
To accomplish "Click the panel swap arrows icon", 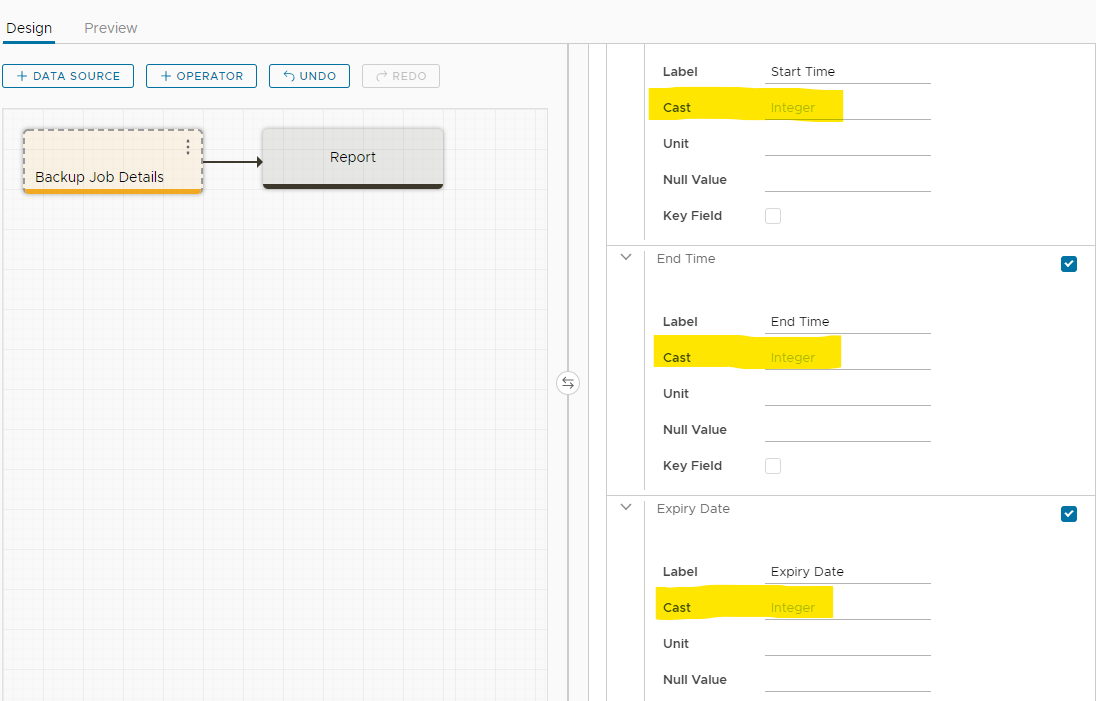I will (568, 383).
